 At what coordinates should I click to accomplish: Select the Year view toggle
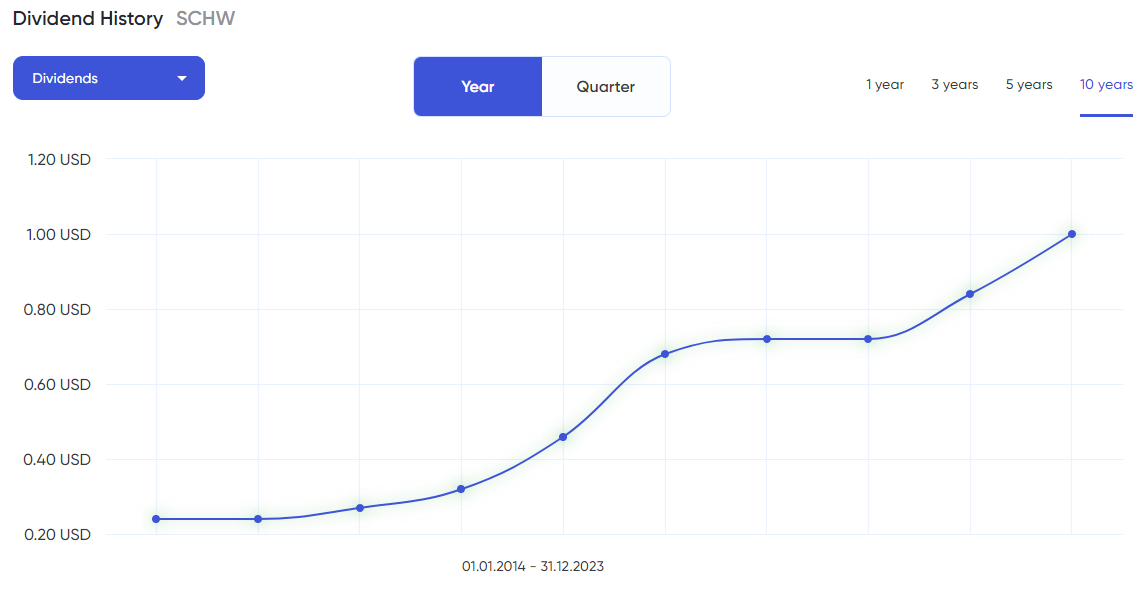pyautogui.click(x=478, y=86)
